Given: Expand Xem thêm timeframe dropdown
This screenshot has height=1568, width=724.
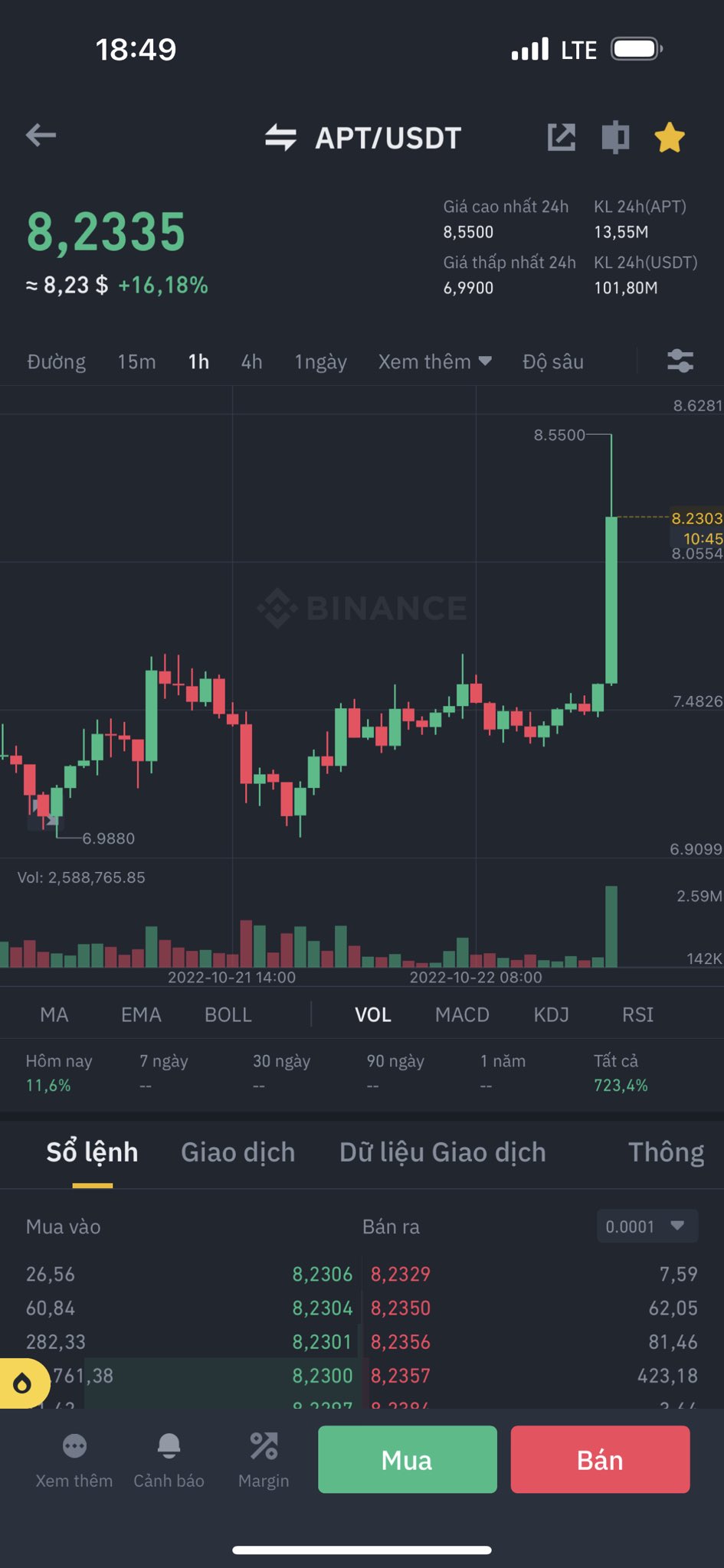Looking at the screenshot, I should (434, 361).
